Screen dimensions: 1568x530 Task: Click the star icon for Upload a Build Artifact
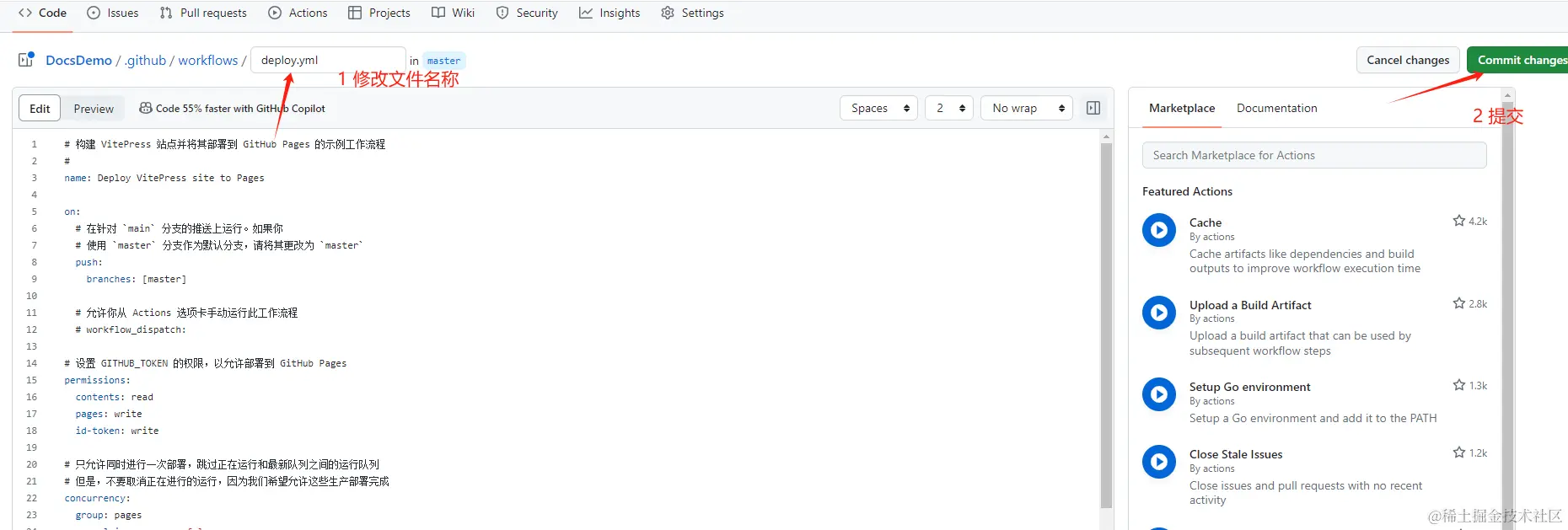tap(1458, 303)
